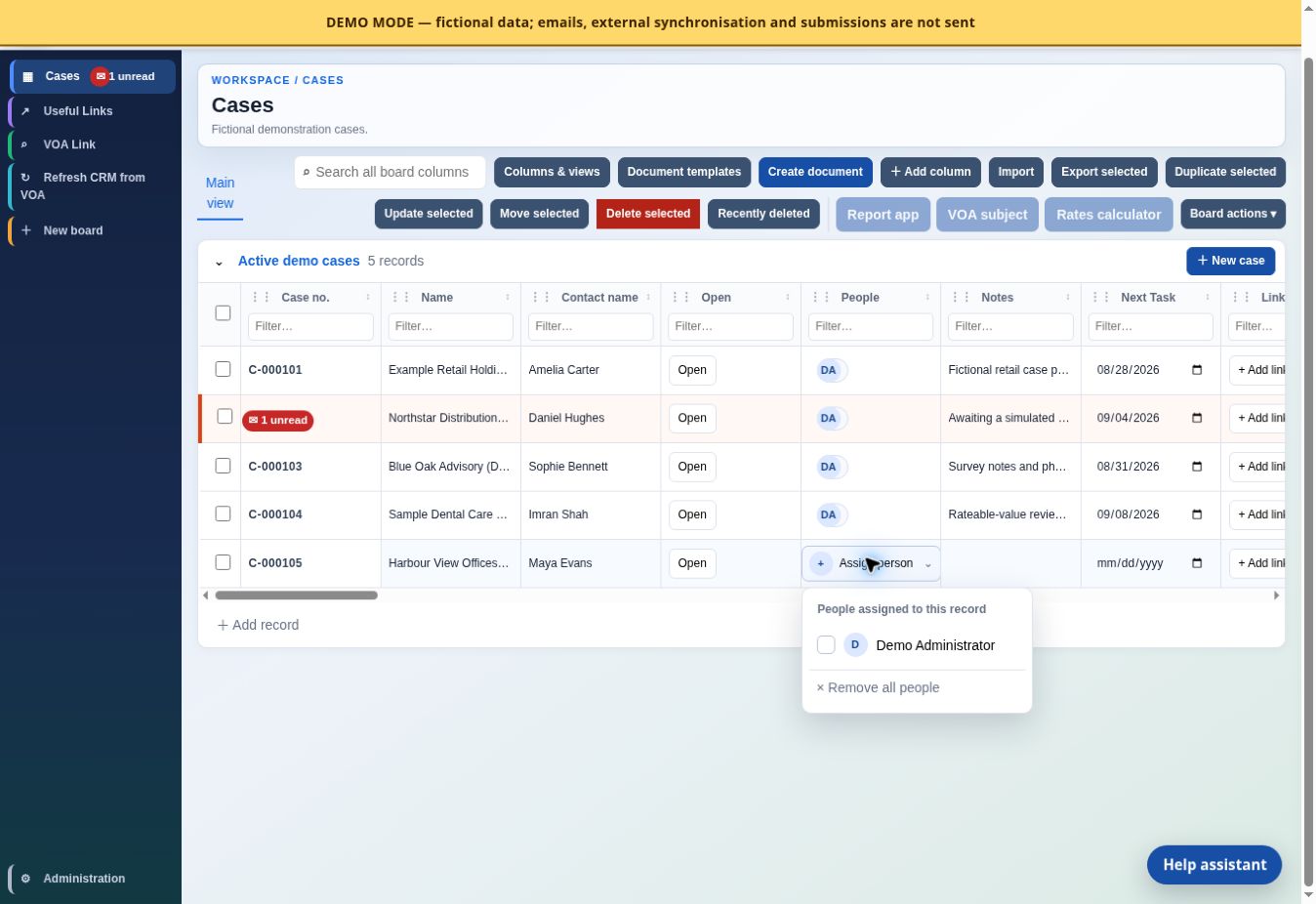Open Cases in the sidebar
This screenshot has height=904, width=1316.
94,76
